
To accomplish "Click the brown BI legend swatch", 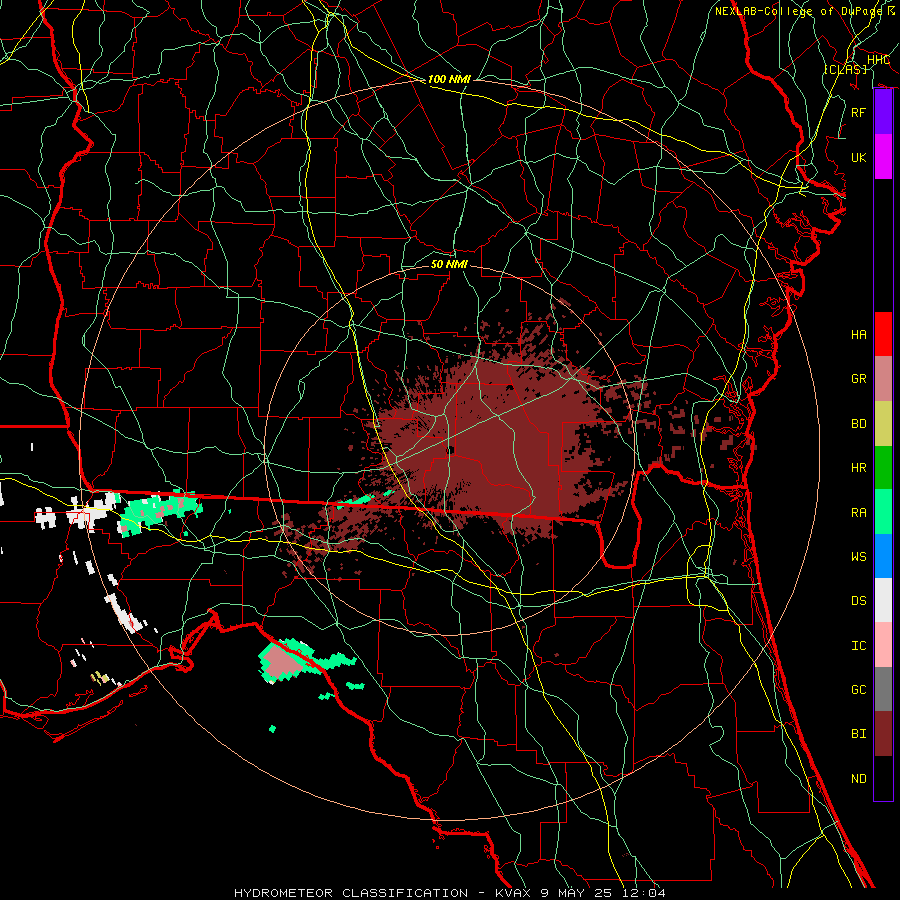I will point(883,734).
